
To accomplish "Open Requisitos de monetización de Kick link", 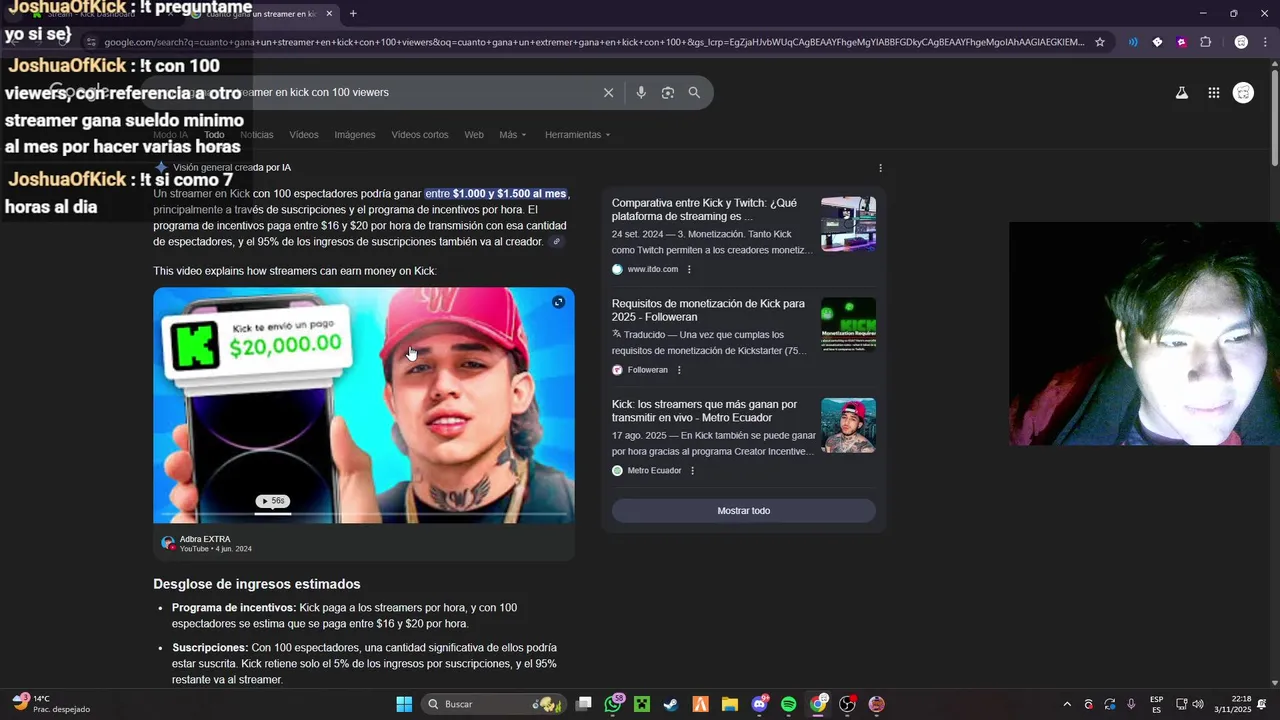I will [708, 310].
